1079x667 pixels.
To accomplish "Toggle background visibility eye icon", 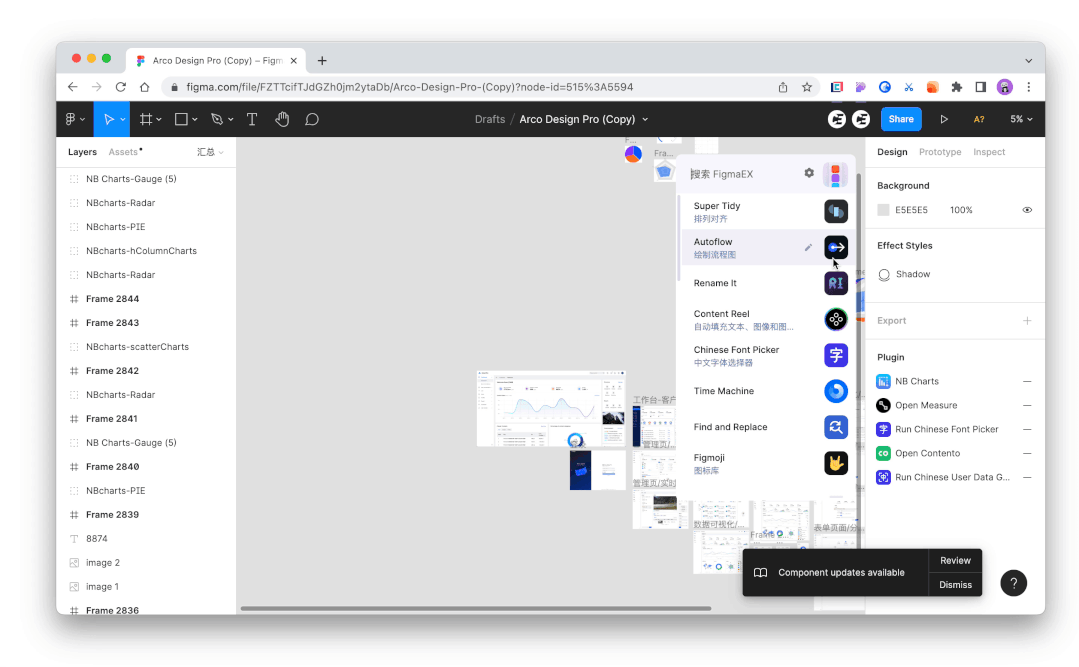I will tap(1027, 210).
